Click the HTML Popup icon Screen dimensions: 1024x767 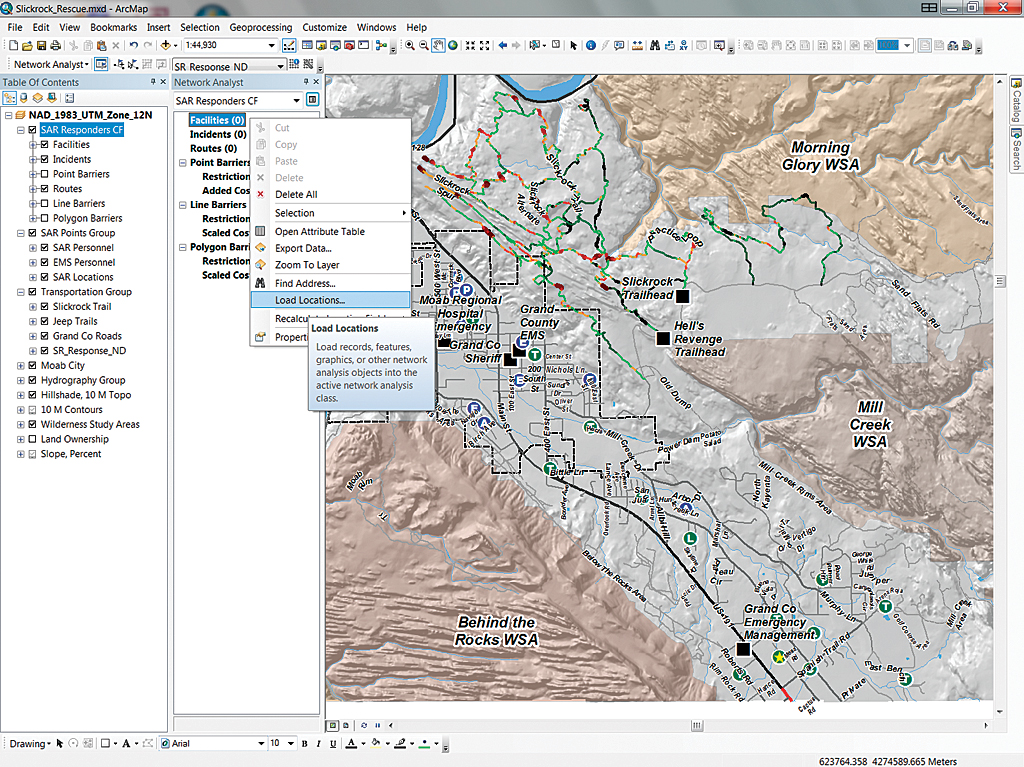point(619,46)
